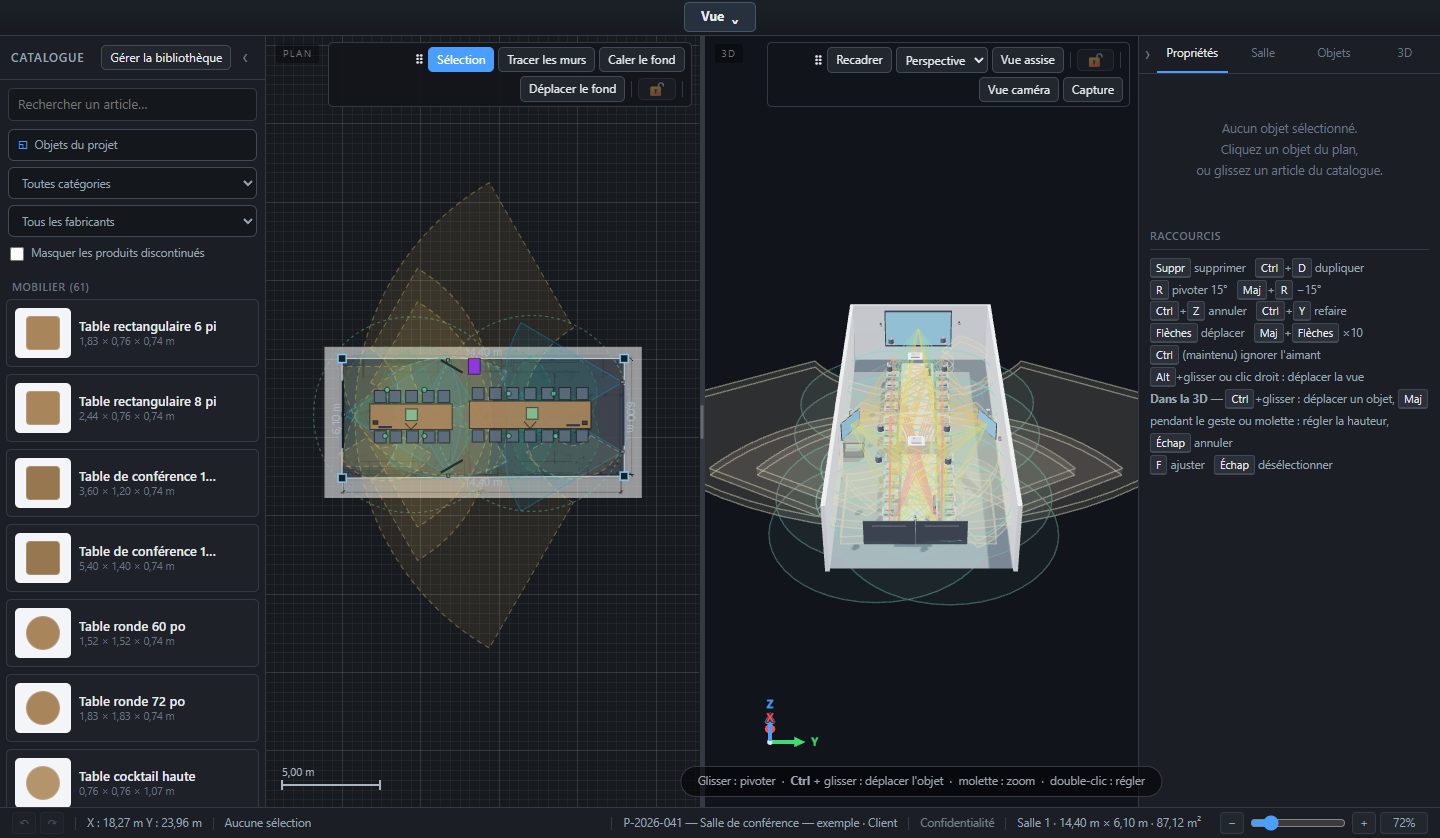Click the X Y coordinates readout

coord(144,823)
